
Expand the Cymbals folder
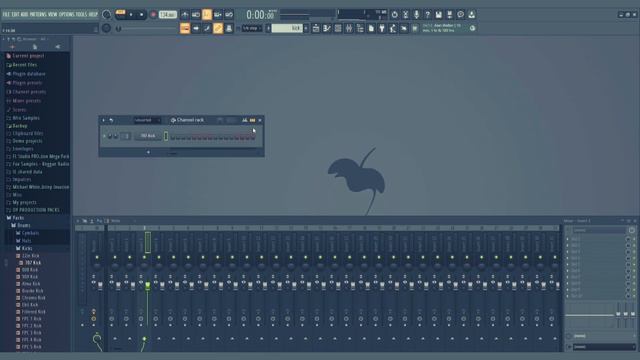(30, 233)
